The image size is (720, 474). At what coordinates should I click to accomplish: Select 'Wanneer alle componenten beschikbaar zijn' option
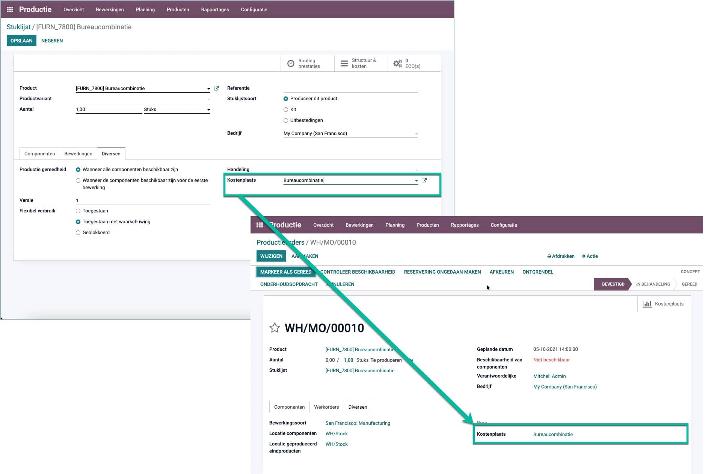[x=78, y=169]
